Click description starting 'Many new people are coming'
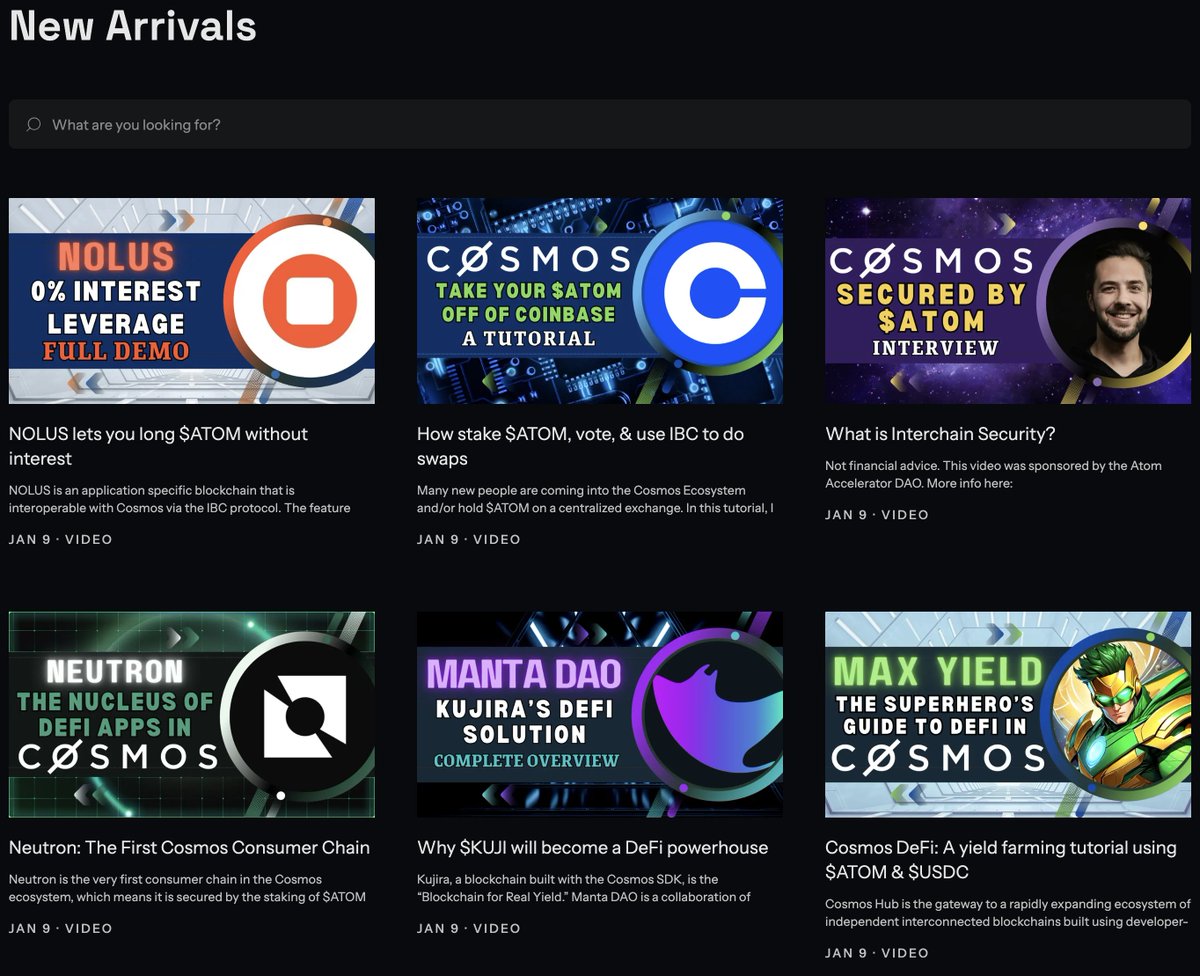Image resolution: width=1200 pixels, height=976 pixels. [x=596, y=499]
